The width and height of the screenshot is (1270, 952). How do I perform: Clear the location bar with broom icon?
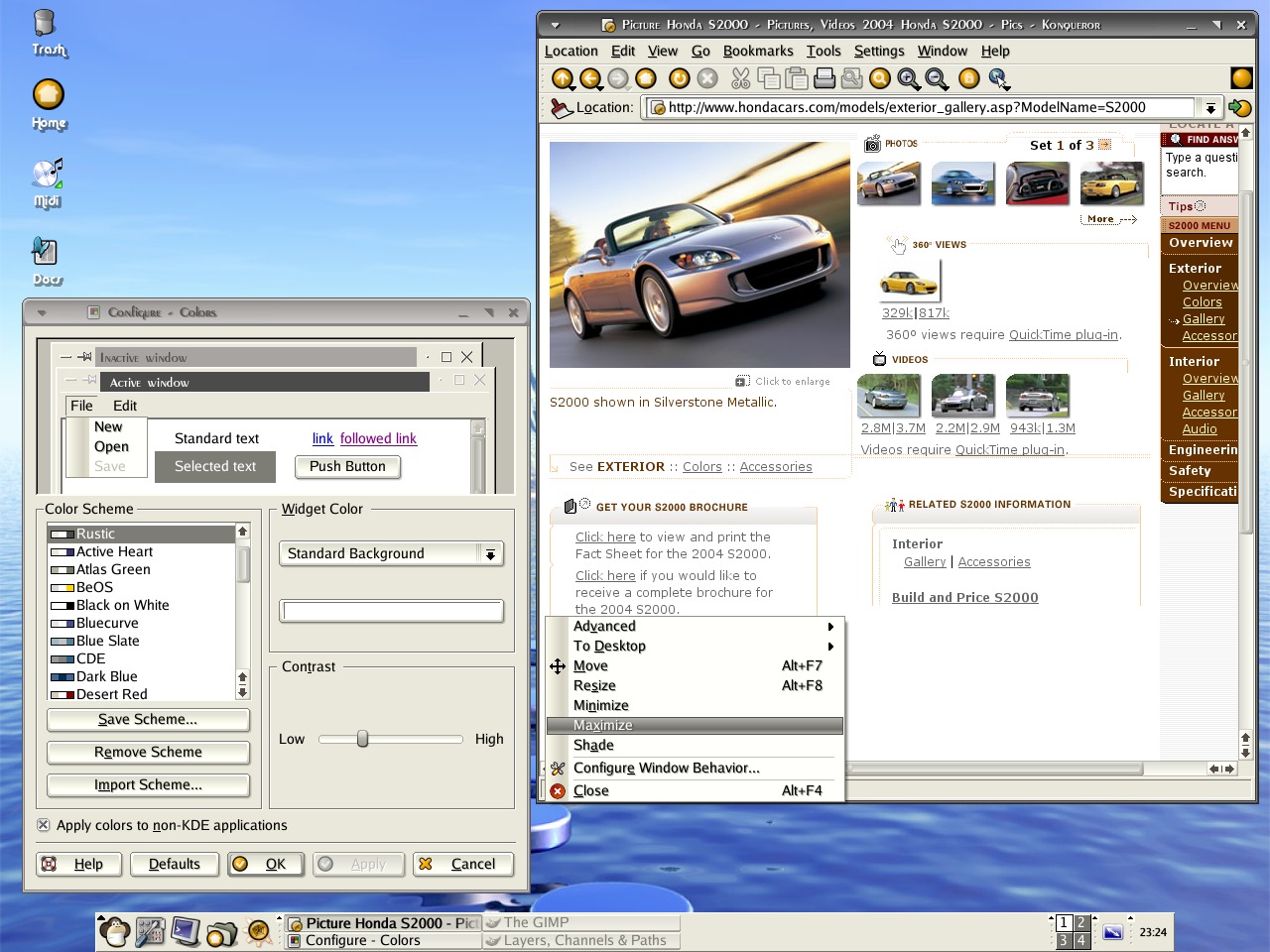click(562, 107)
